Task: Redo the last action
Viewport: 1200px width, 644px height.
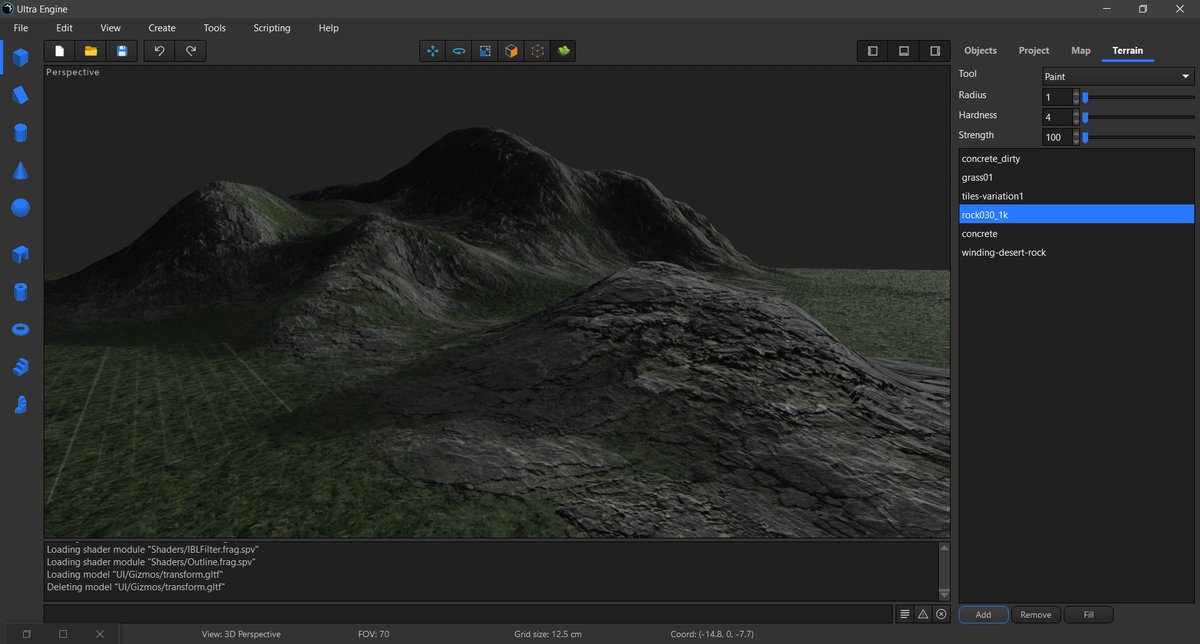Action: 191,50
